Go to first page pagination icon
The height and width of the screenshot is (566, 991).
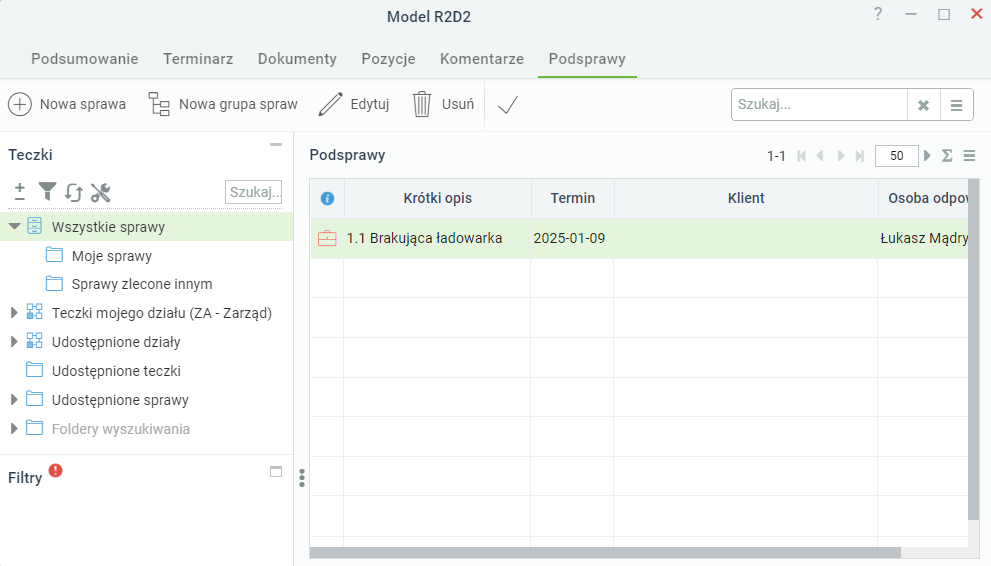[801, 156]
